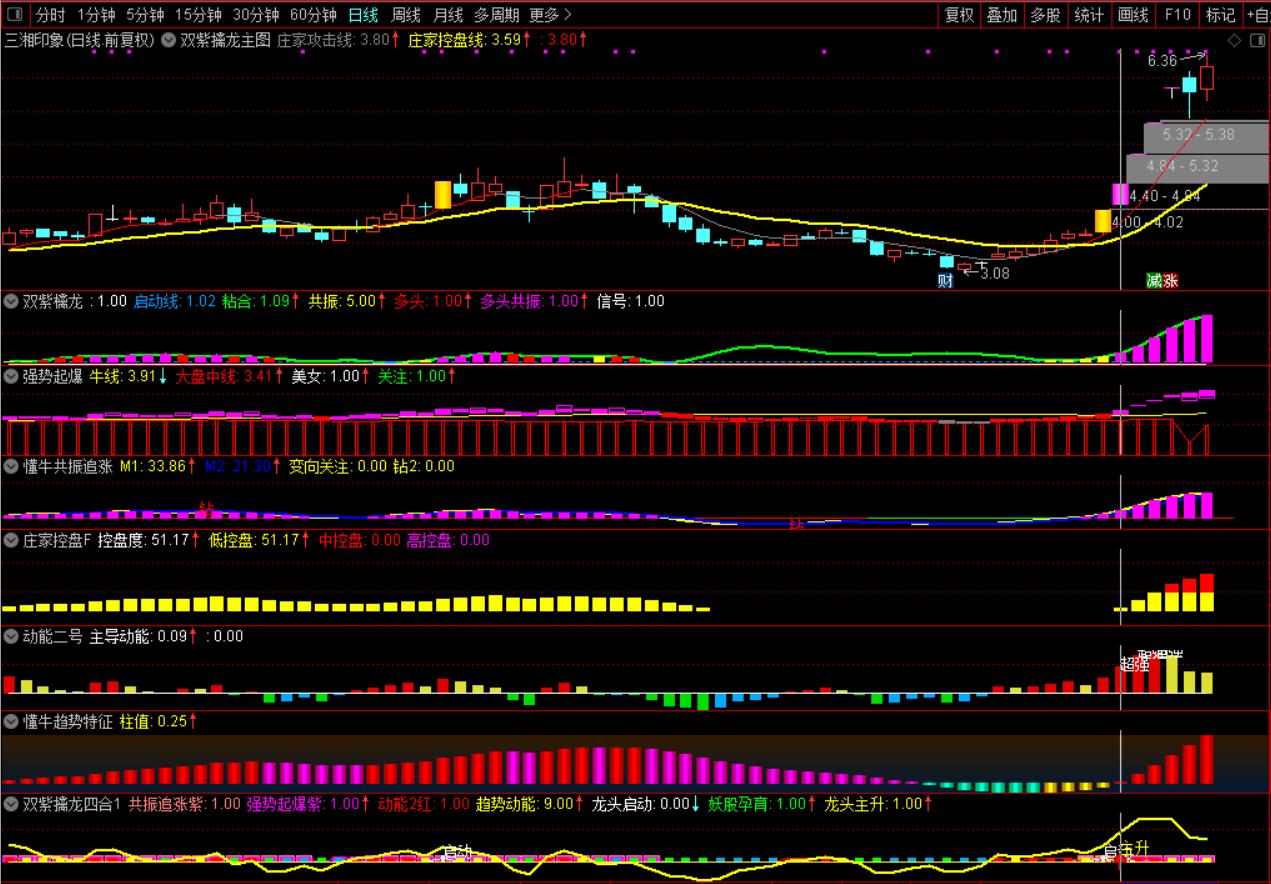This screenshot has height=884, width=1271.
Task: Select the 月线 monthly tab
Action: tap(447, 15)
